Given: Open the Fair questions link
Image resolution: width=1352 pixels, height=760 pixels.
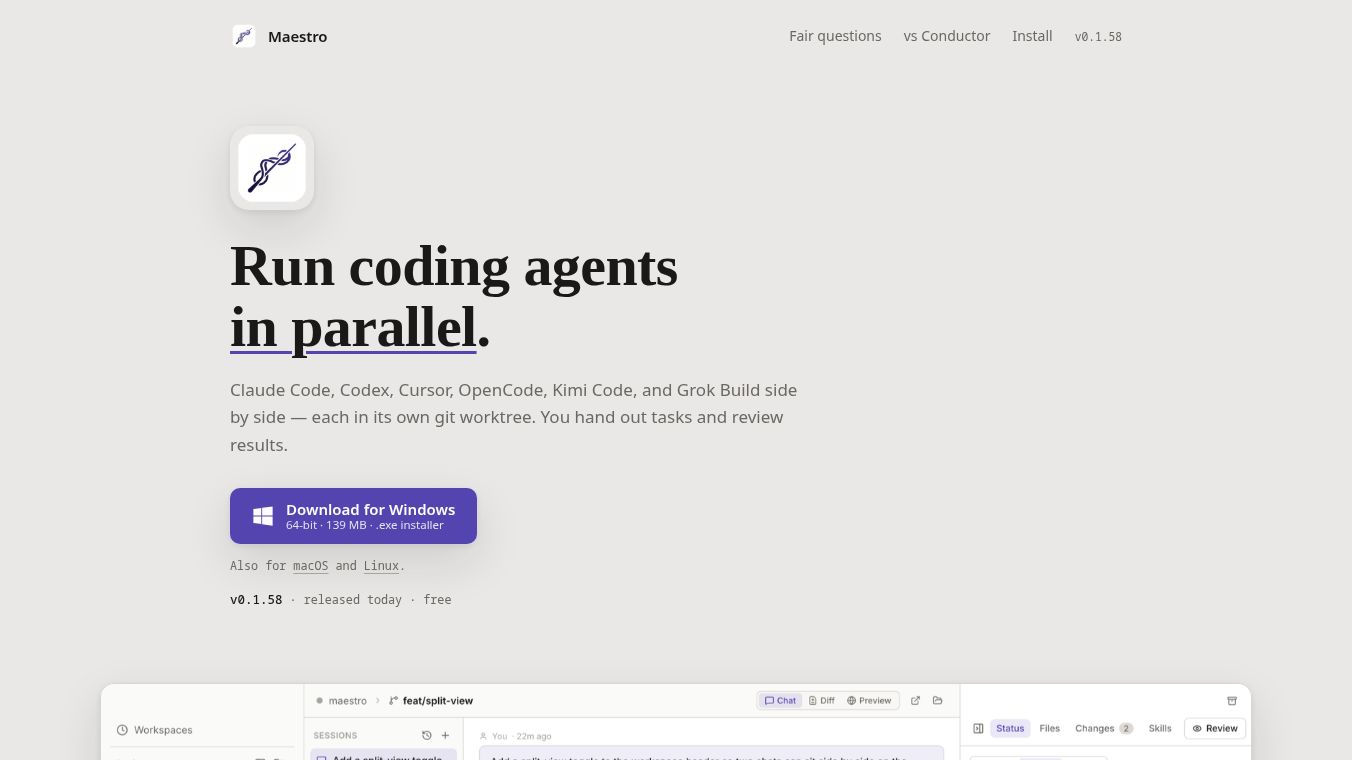Looking at the screenshot, I should (x=835, y=36).
